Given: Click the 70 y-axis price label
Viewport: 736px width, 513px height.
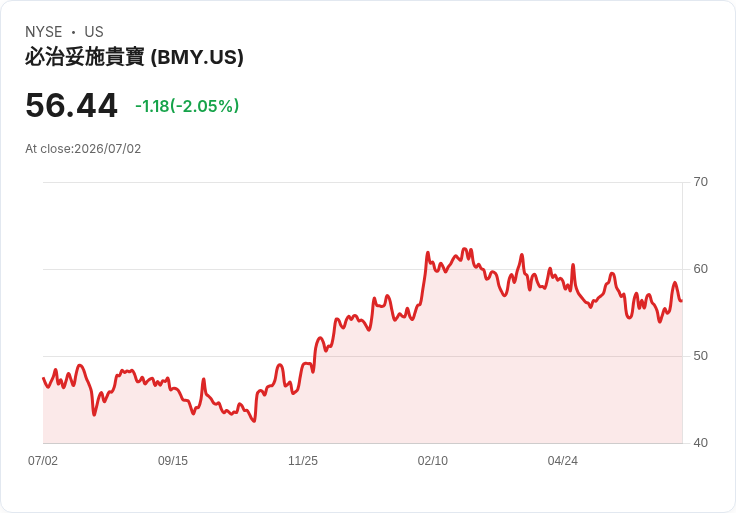Looking at the screenshot, I should (700, 182).
